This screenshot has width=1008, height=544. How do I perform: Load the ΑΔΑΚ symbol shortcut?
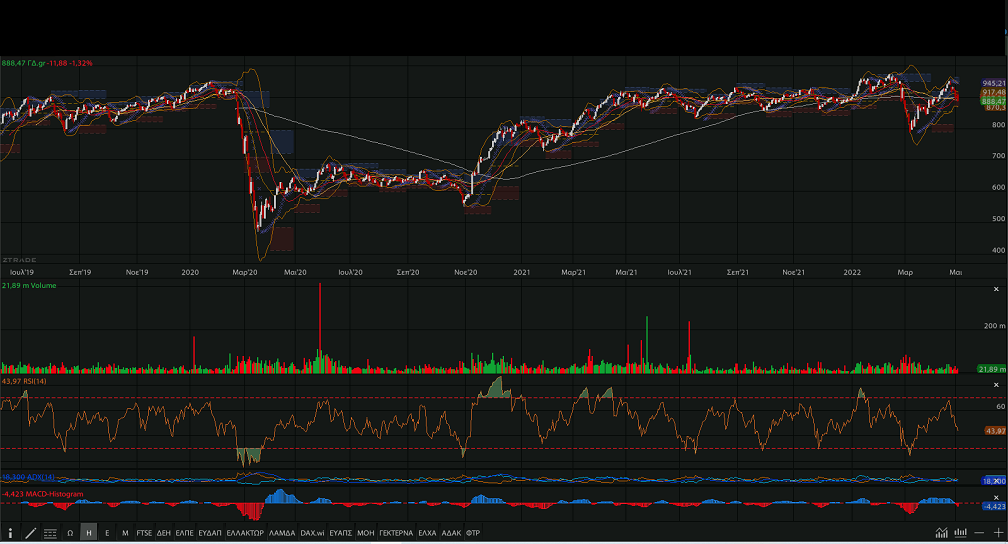(451, 533)
